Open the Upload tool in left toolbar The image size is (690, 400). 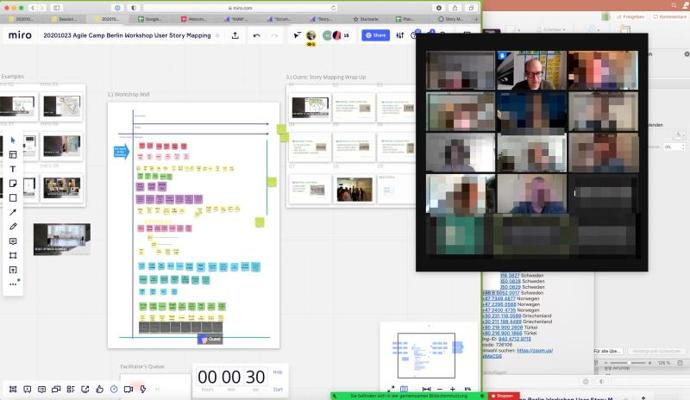point(13,270)
